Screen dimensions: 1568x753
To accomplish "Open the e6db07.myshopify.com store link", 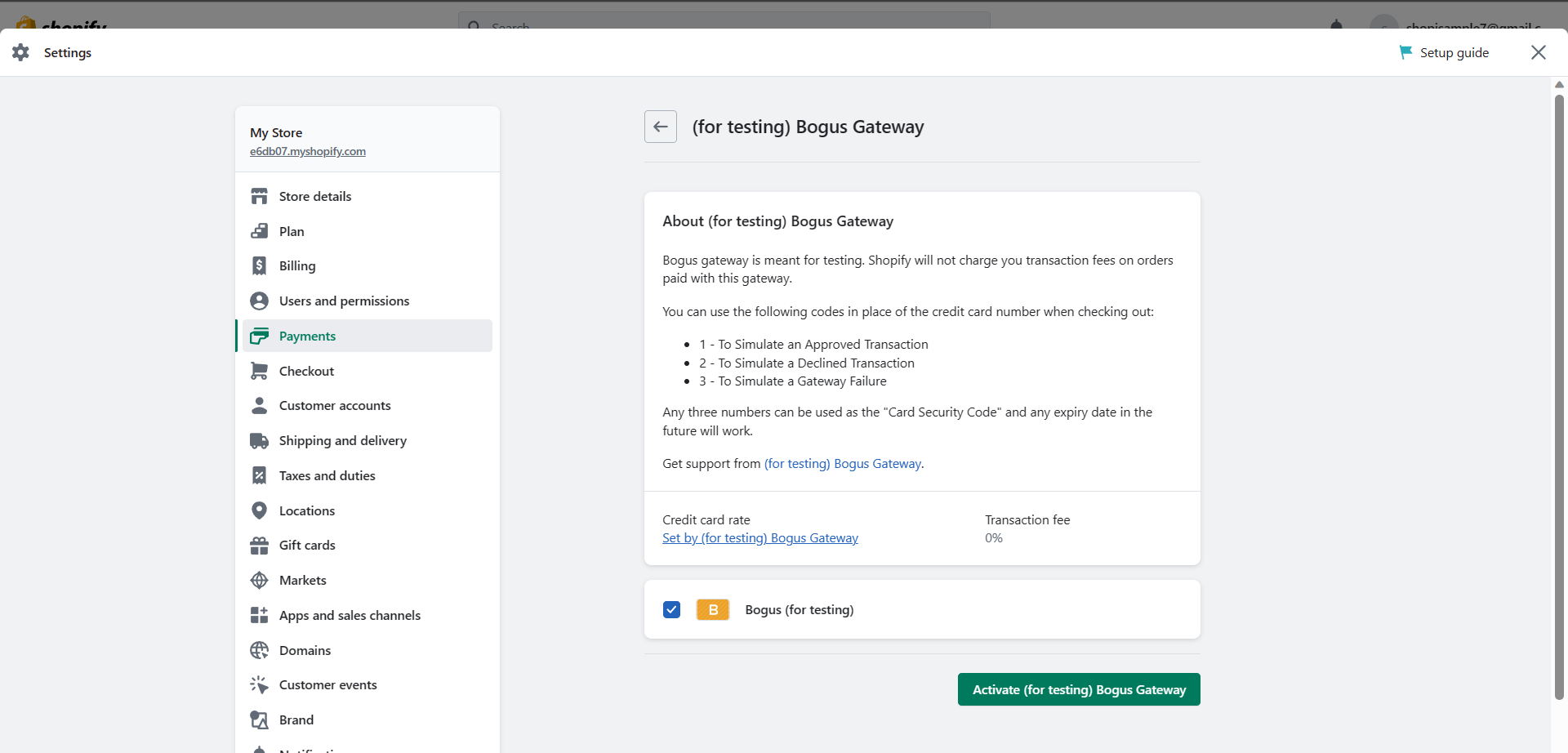I will click(308, 151).
